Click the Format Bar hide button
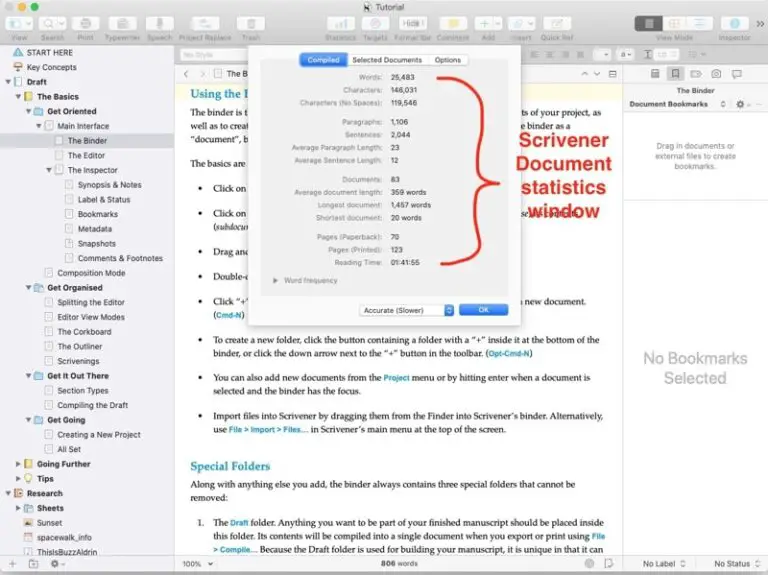The width and height of the screenshot is (768, 575). point(412,24)
